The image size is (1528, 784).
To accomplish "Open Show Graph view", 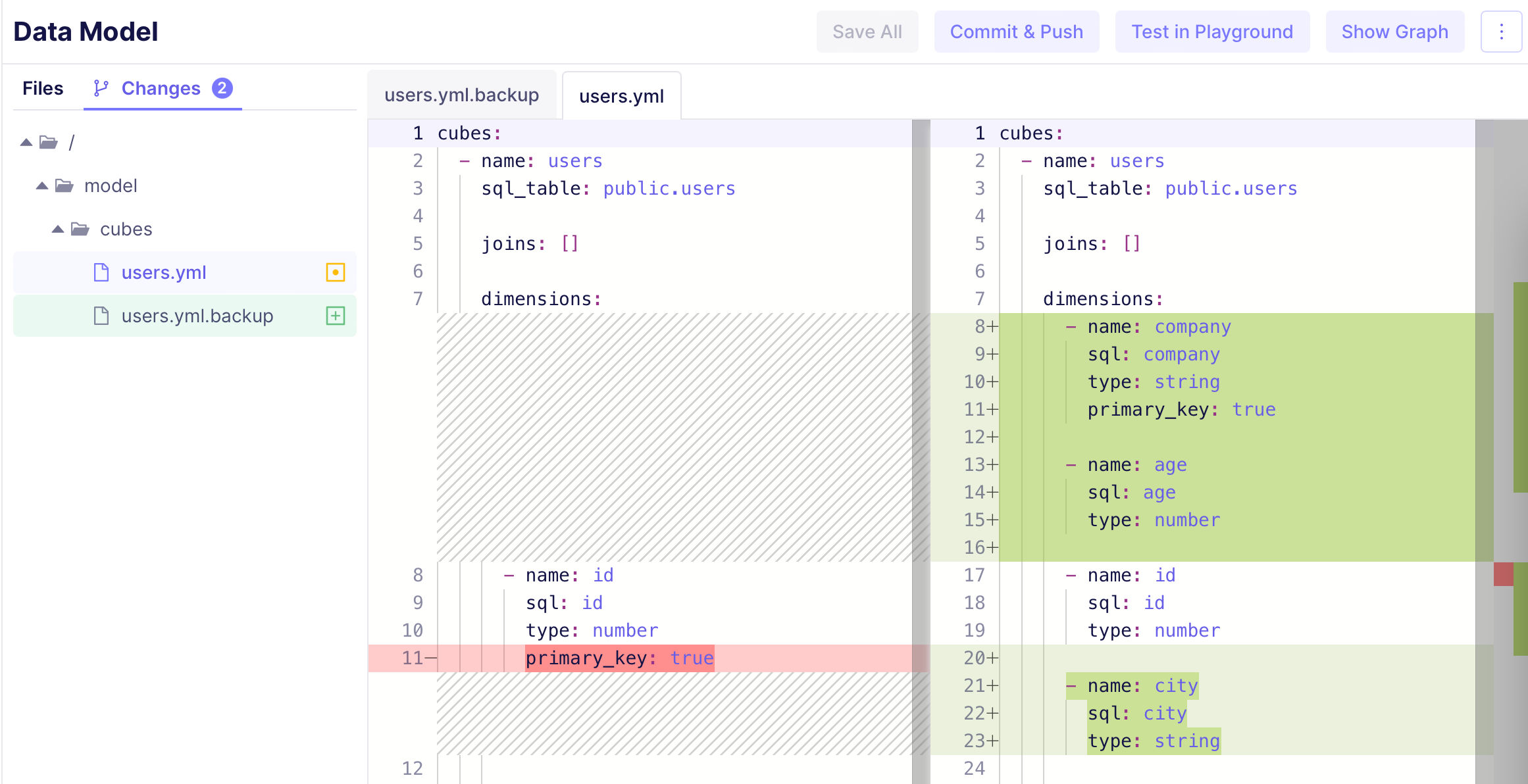I will click(x=1394, y=32).
